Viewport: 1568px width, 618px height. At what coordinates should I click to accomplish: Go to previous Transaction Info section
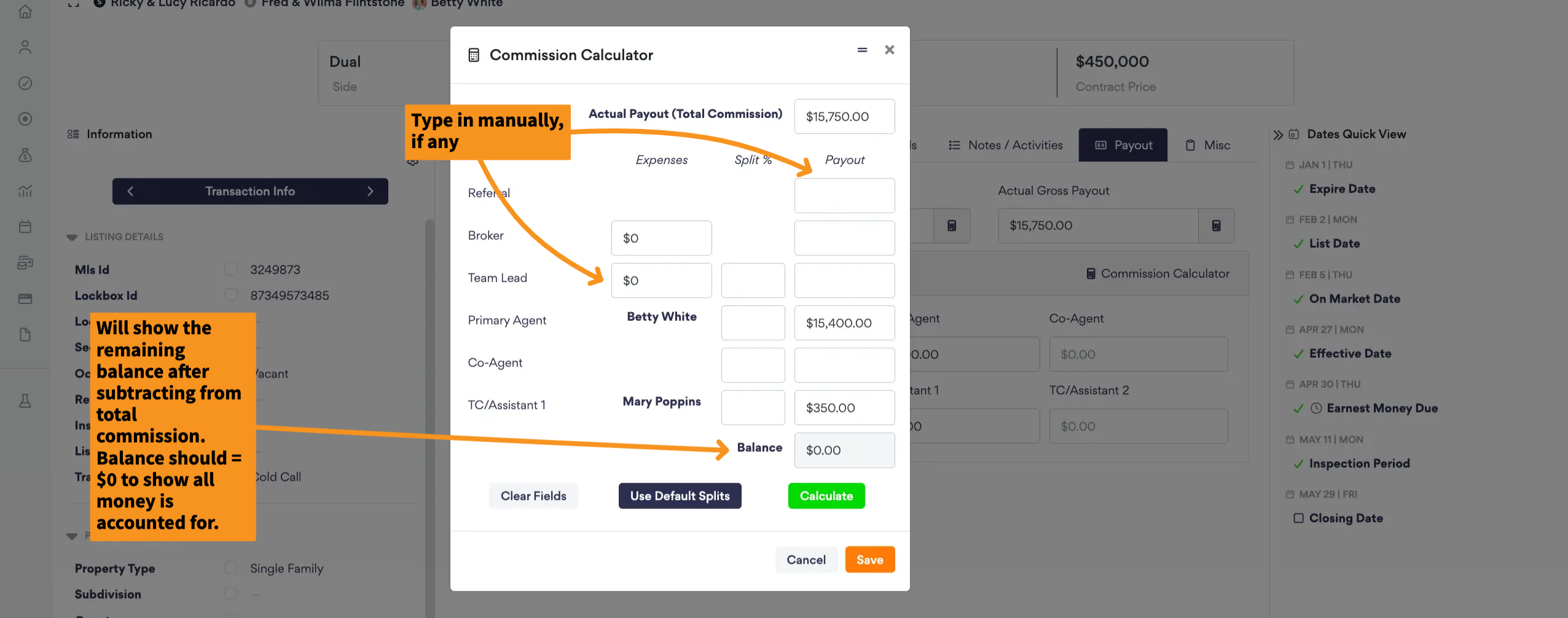click(x=130, y=191)
